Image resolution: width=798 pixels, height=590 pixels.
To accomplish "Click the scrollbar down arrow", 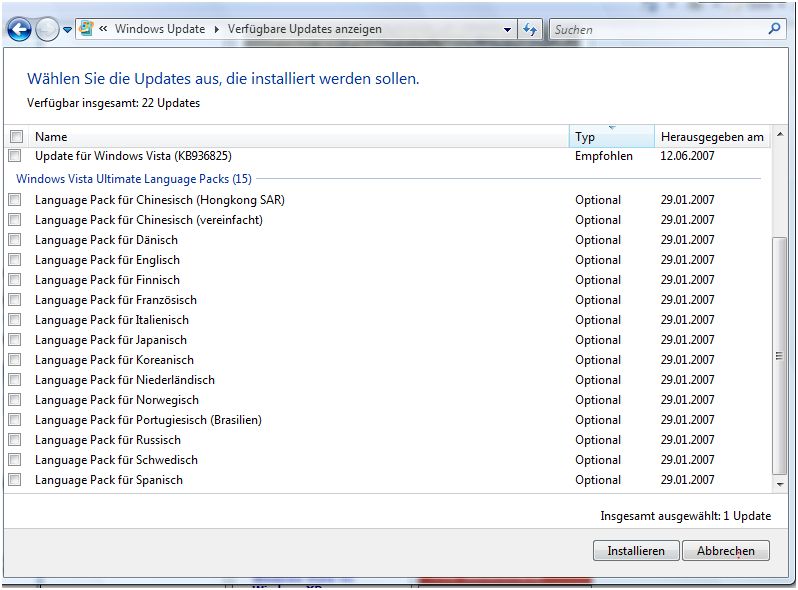I will tap(780, 485).
